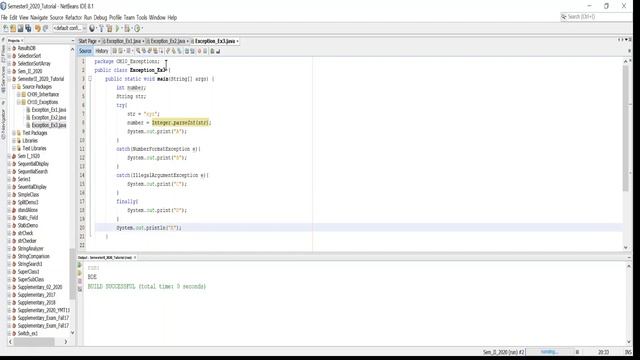Close the Exception_Ex3.java editor tab

pyautogui.click(x=238, y=41)
